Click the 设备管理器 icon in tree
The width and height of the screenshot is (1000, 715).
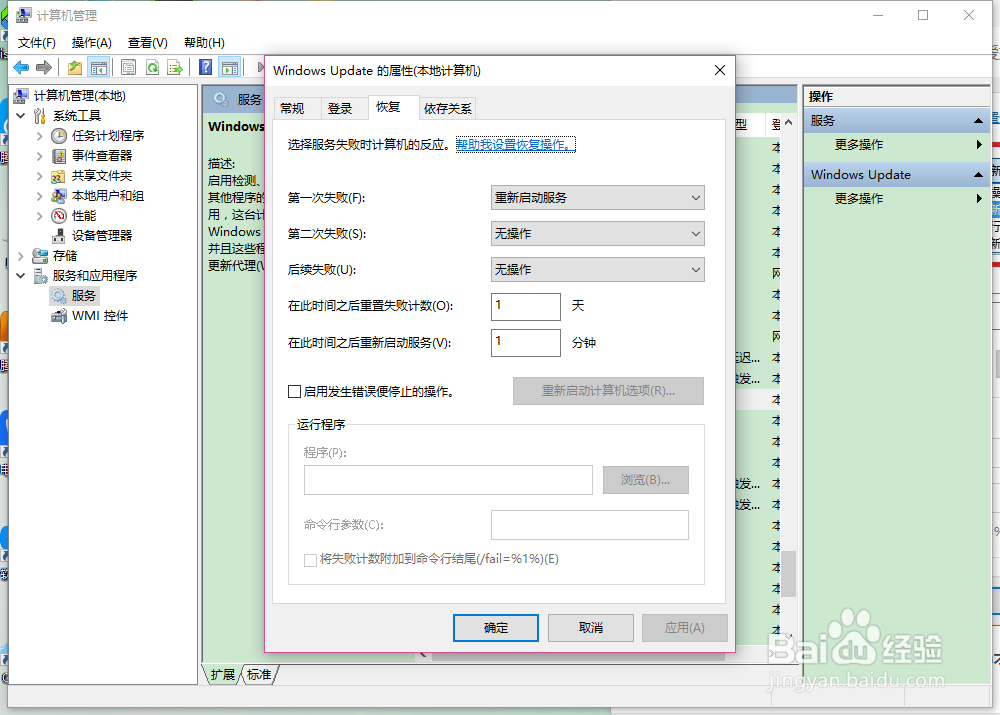click(59, 235)
